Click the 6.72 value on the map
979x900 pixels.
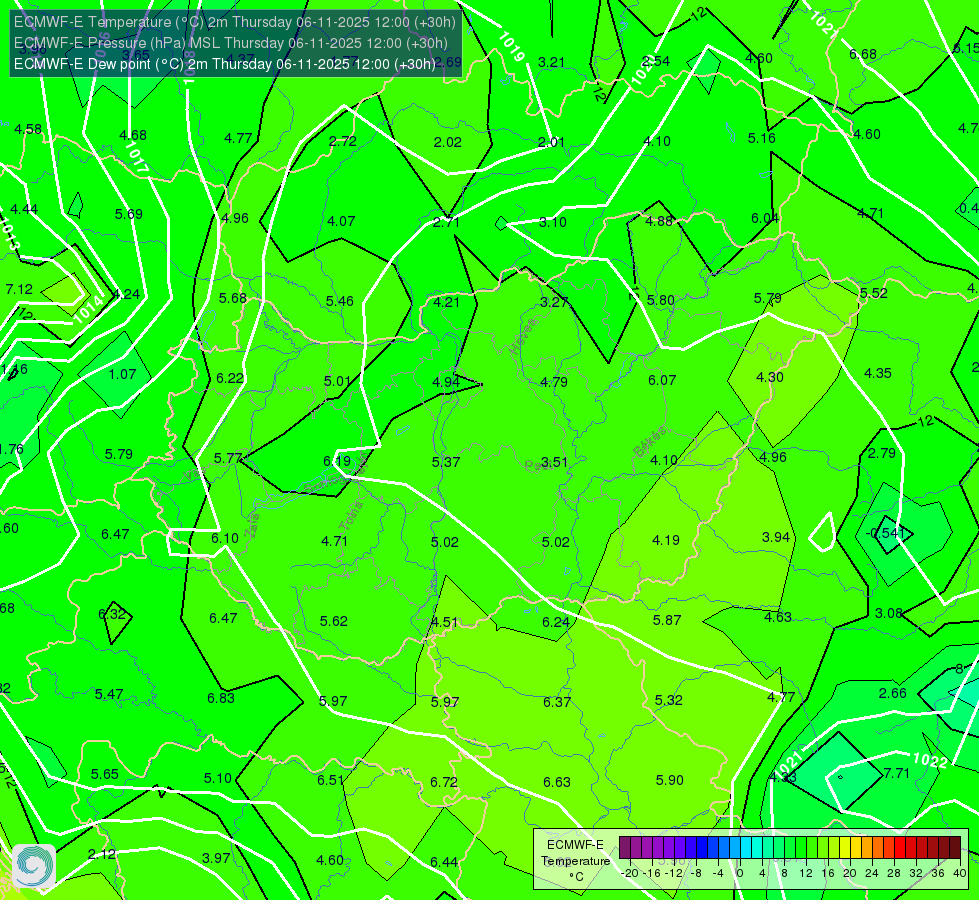[444, 782]
